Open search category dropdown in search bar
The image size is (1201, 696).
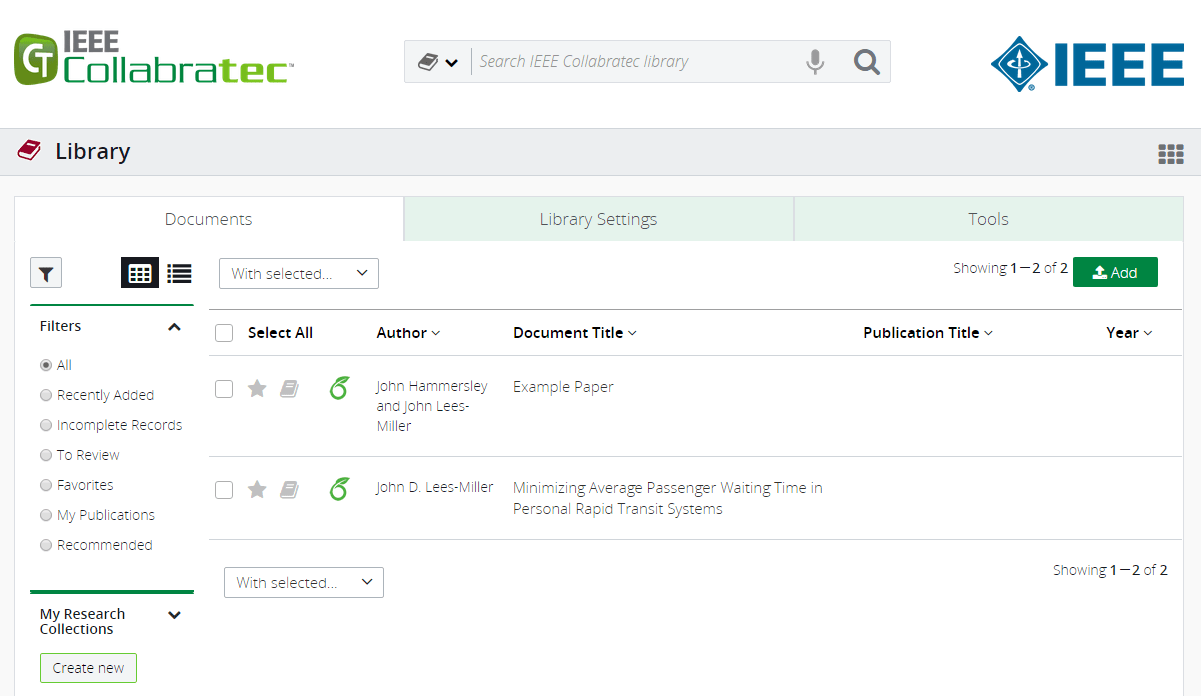tap(438, 62)
